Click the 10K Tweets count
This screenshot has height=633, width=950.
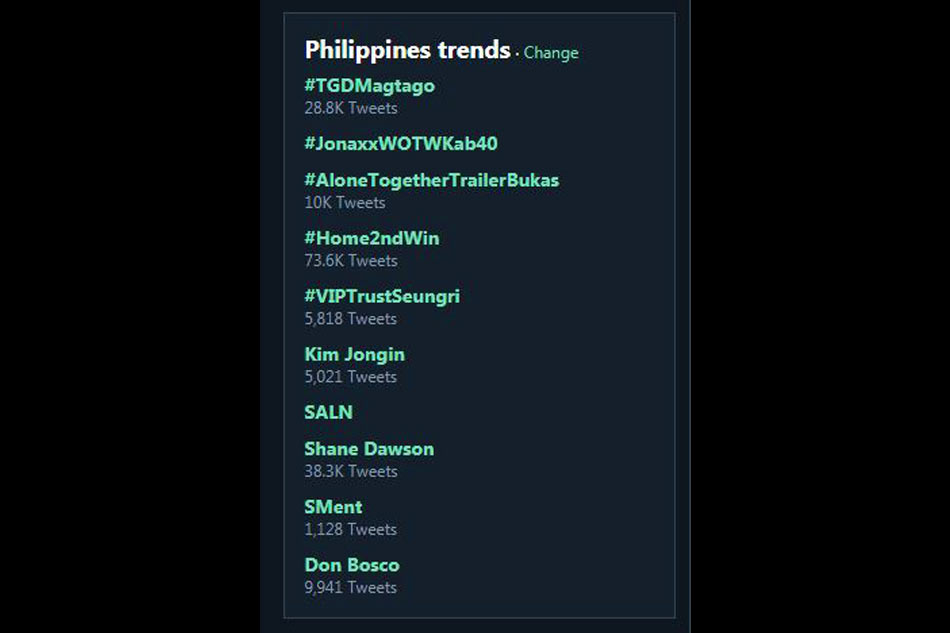click(345, 203)
